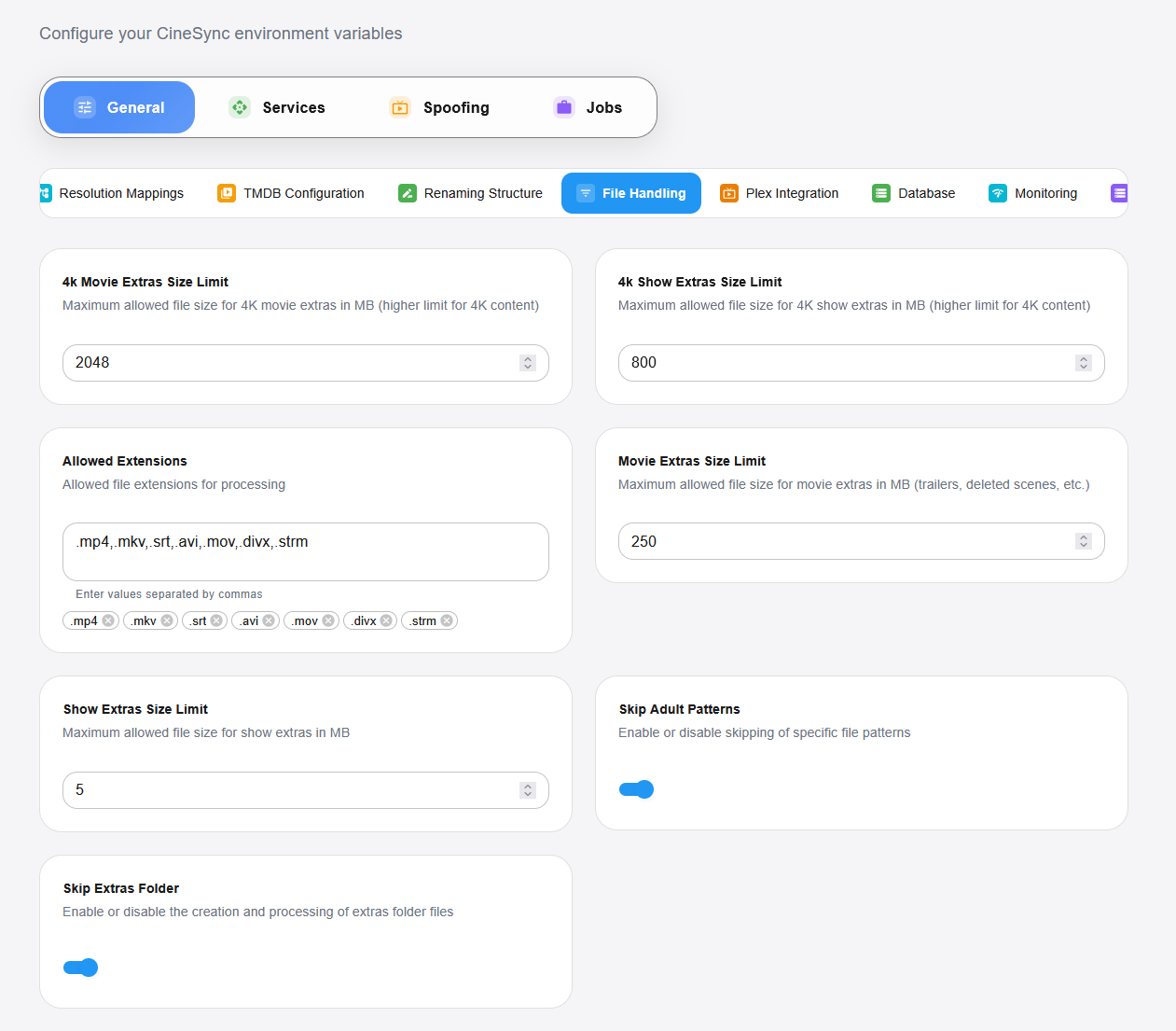Delete the .strm extension tag
The width and height of the screenshot is (1176, 1031).
point(447,620)
